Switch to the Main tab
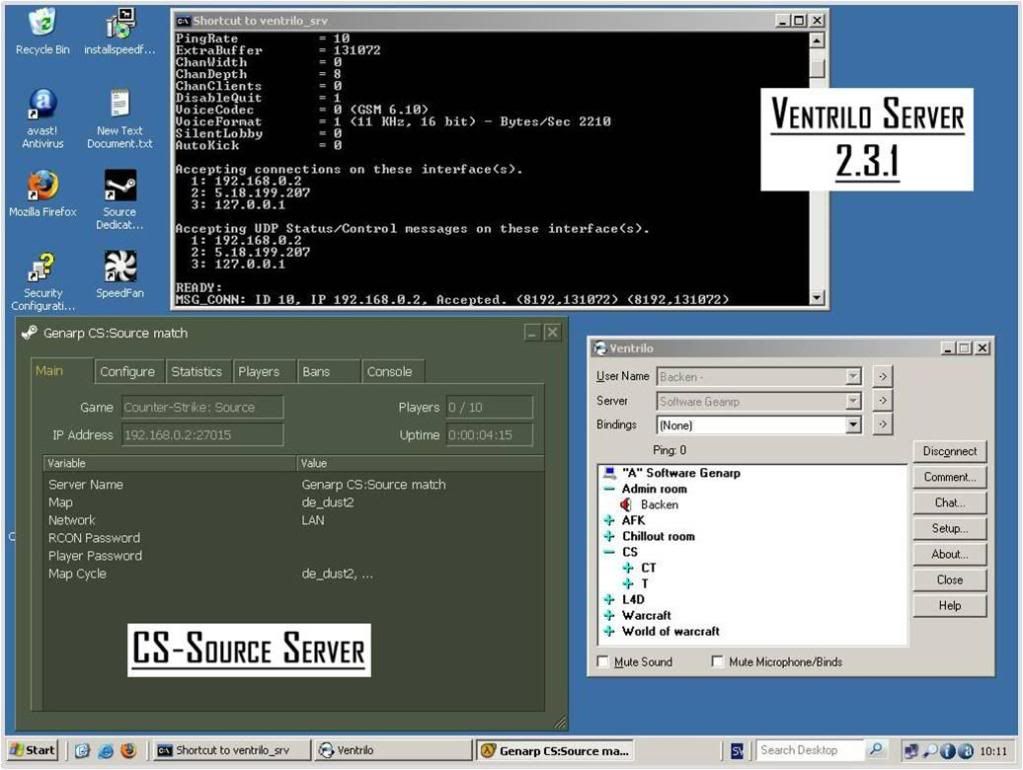The height and width of the screenshot is (770, 1023). pos(61,371)
